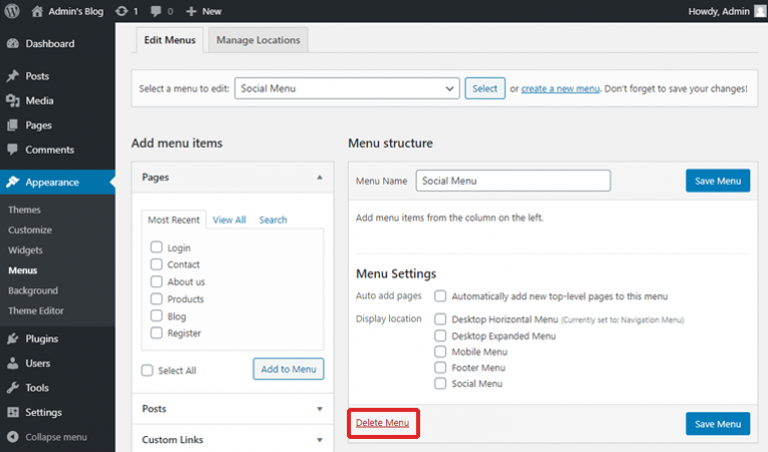Image resolution: width=768 pixels, height=452 pixels.
Task: Open the Tools wrench icon
Action: [12, 388]
